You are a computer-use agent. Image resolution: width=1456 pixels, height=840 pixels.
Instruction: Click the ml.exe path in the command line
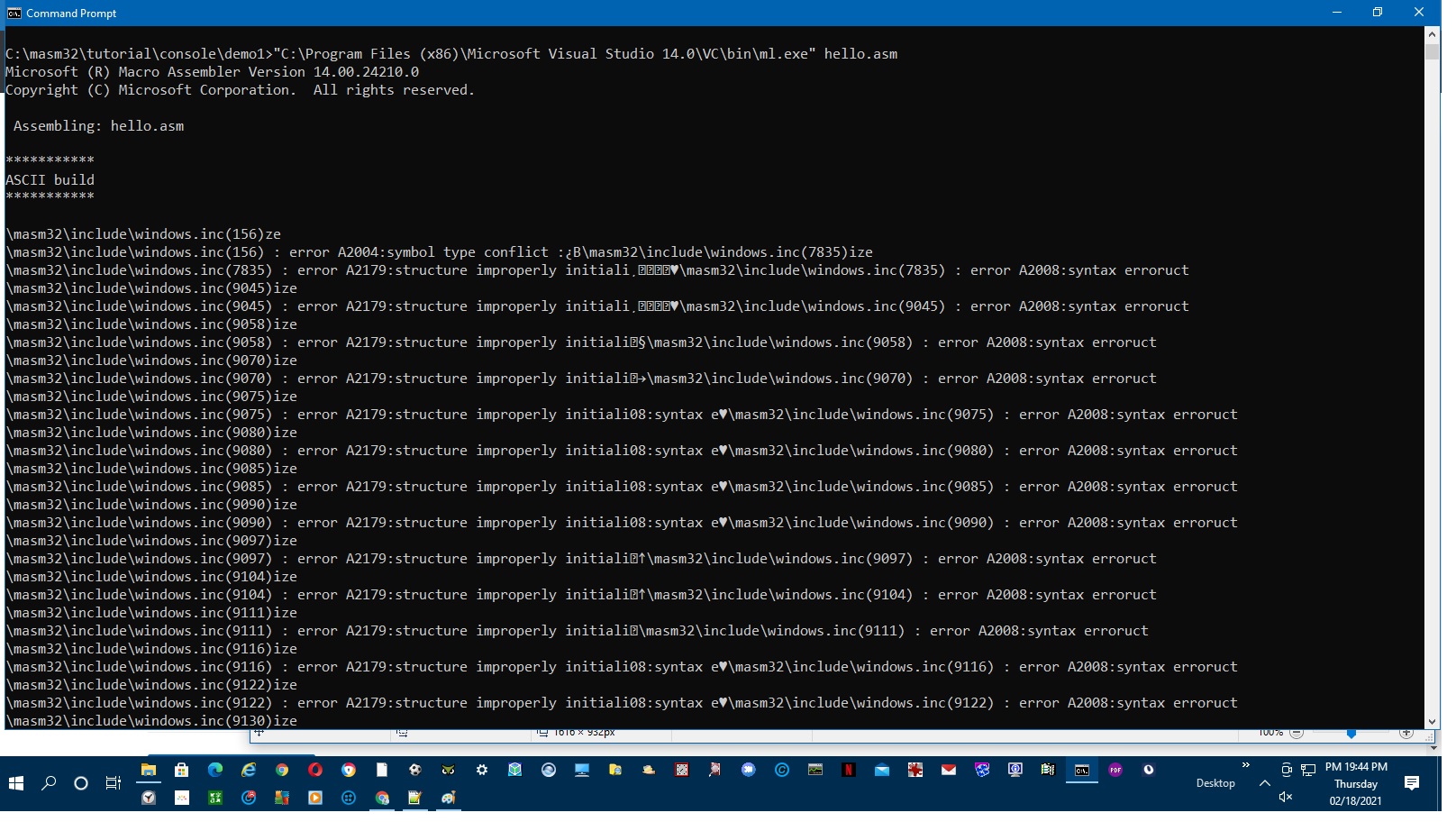(544, 54)
